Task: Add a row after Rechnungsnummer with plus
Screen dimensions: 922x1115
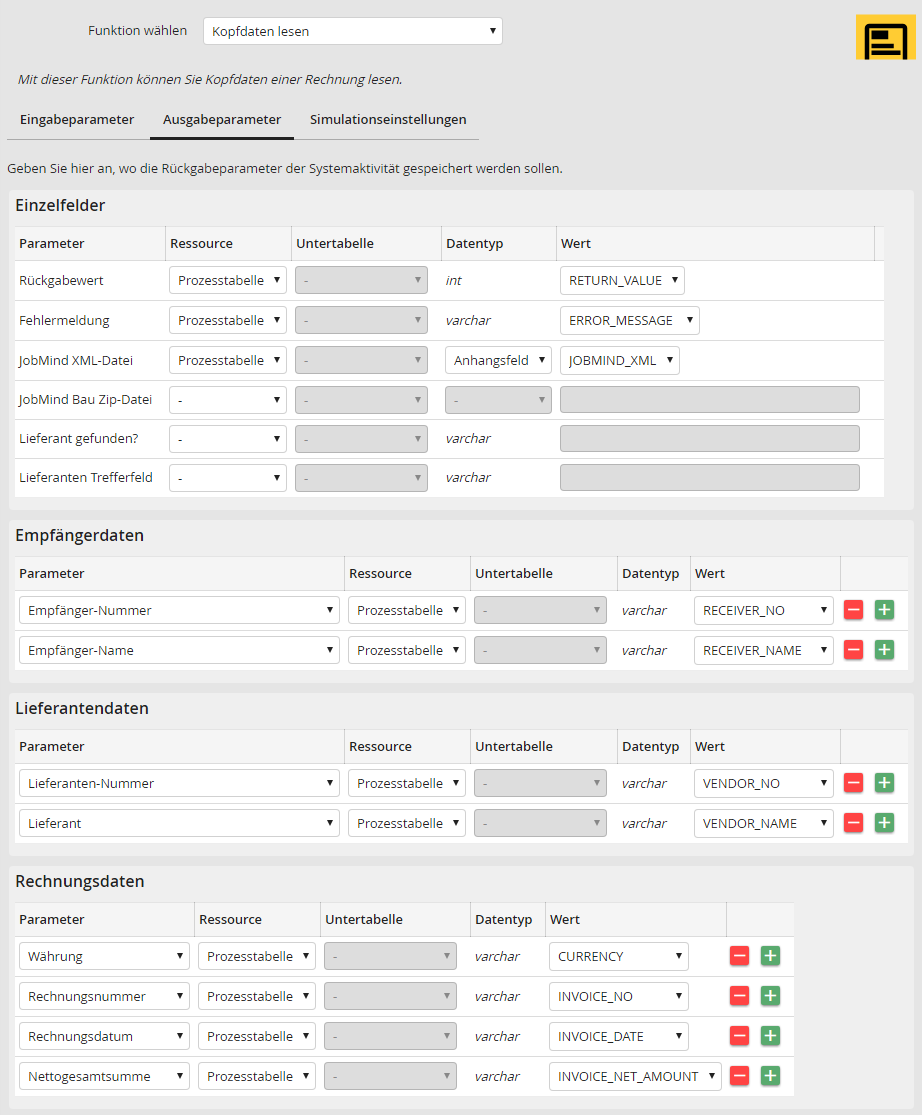Action: pyautogui.click(x=770, y=996)
